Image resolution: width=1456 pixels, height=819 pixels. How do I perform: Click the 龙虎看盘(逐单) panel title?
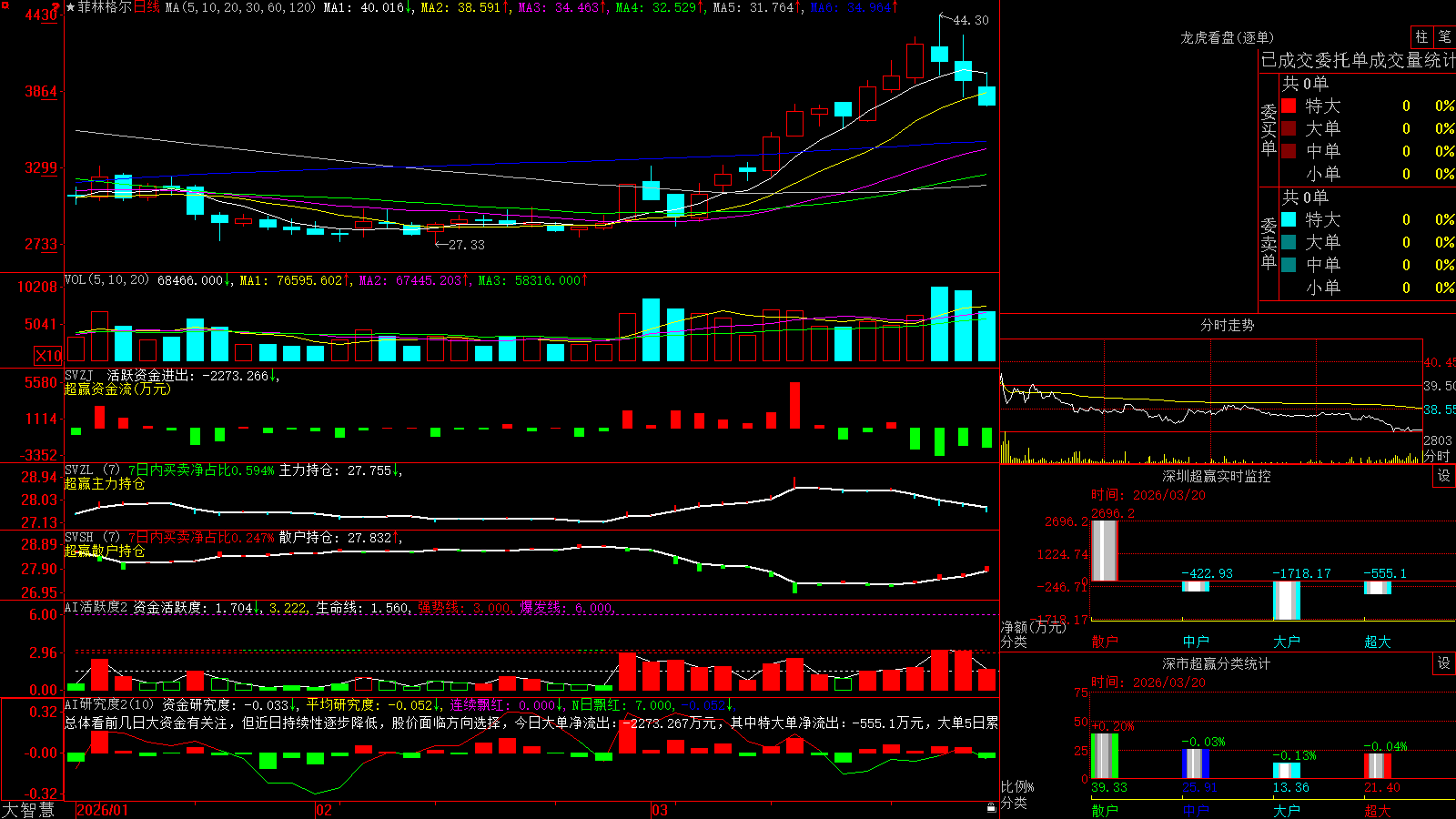[x=1227, y=37]
